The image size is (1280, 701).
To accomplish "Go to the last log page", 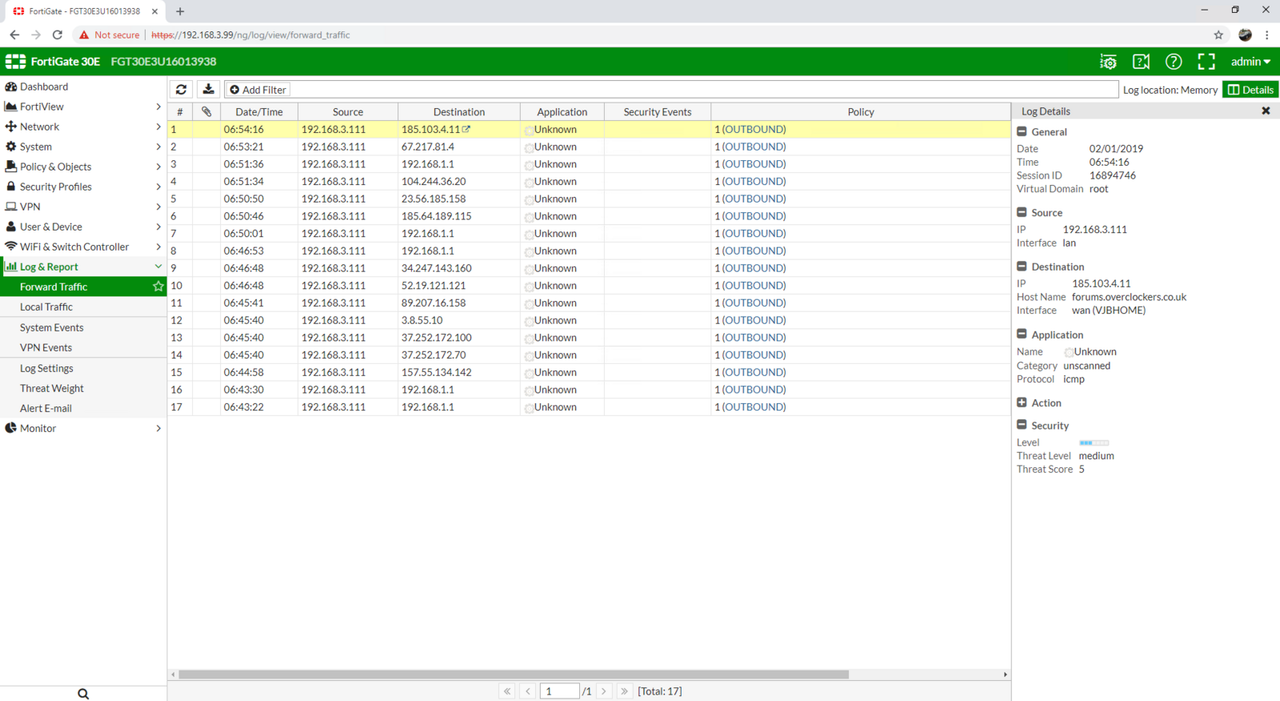I will (x=624, y=691).
